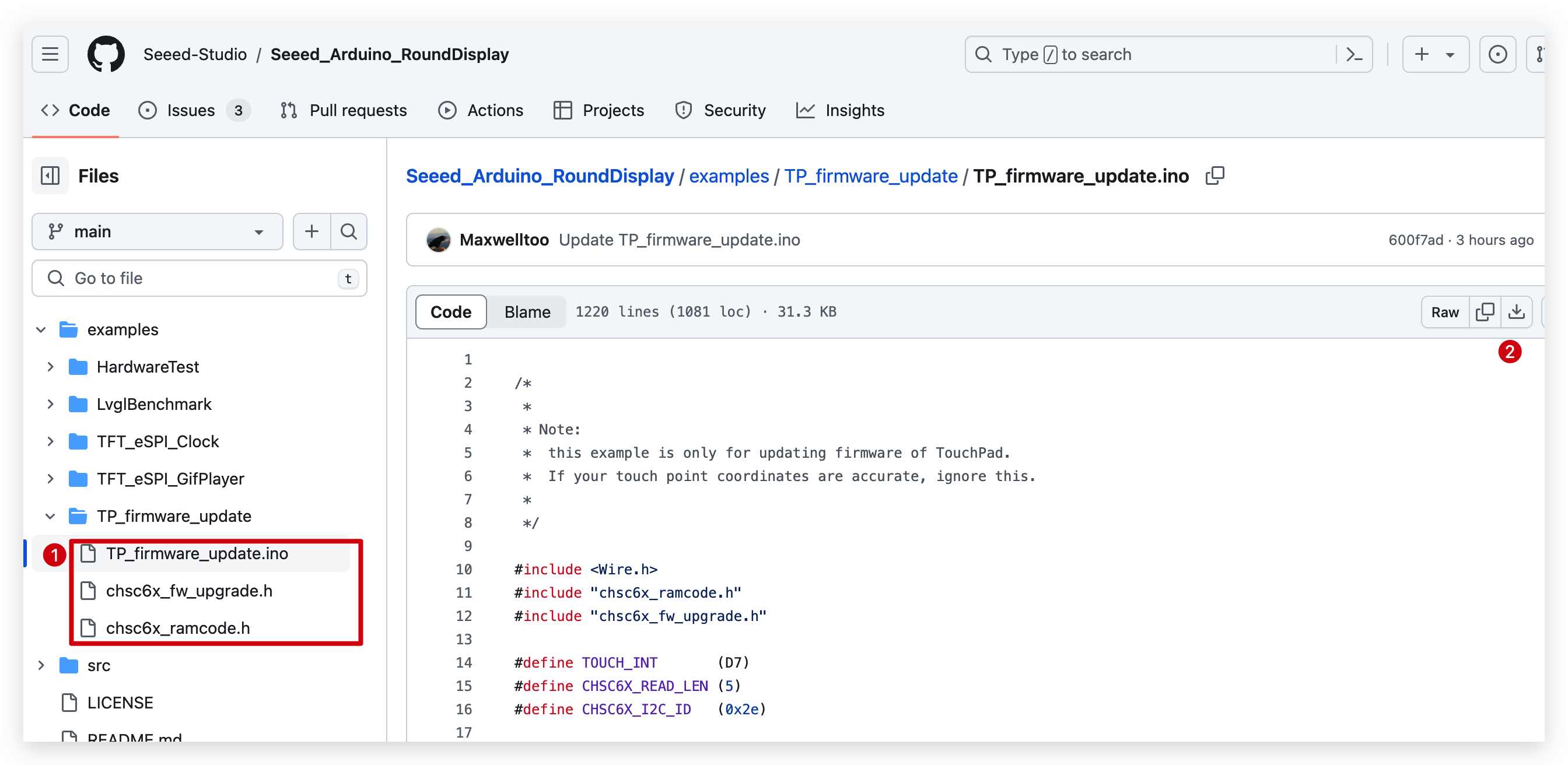
Task: Open the issues circle icon in header
Action: [1497, 54]
